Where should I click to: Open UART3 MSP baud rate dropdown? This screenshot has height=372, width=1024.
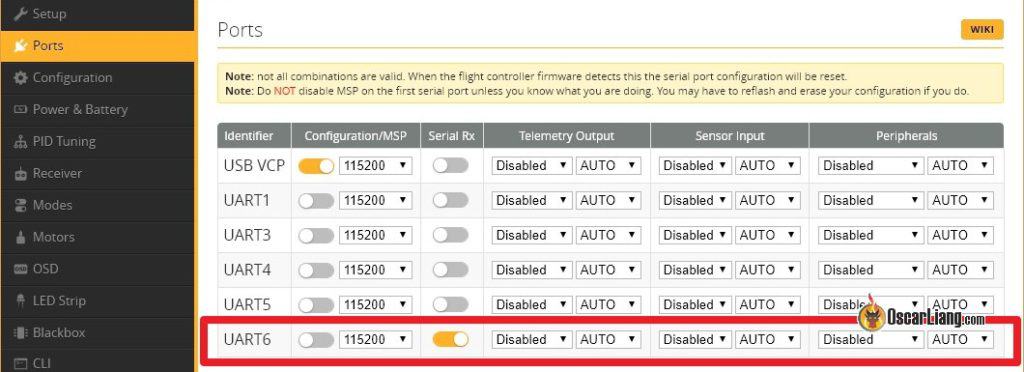coord(376,235)
